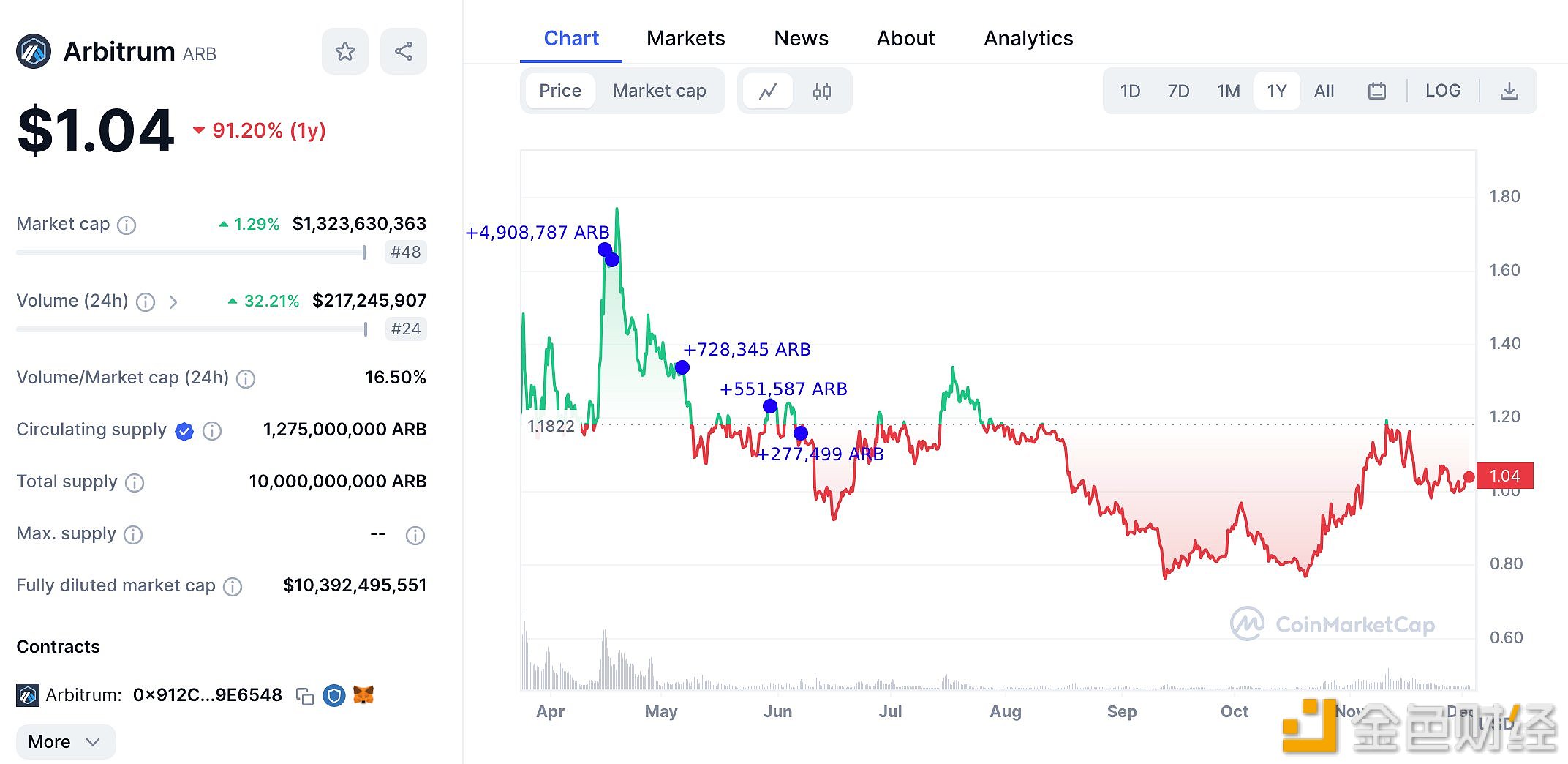Open the News tab

pyautogui.click(x=802, y=38)
